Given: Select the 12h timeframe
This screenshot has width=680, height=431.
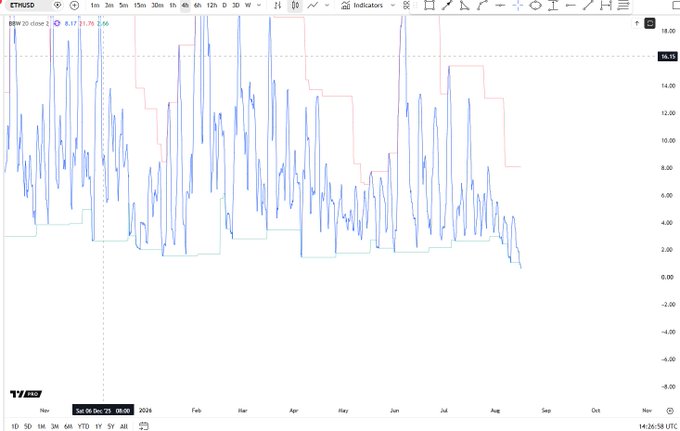Looking at the screenshot, I should pyautogui.click(x=212, y=5).
